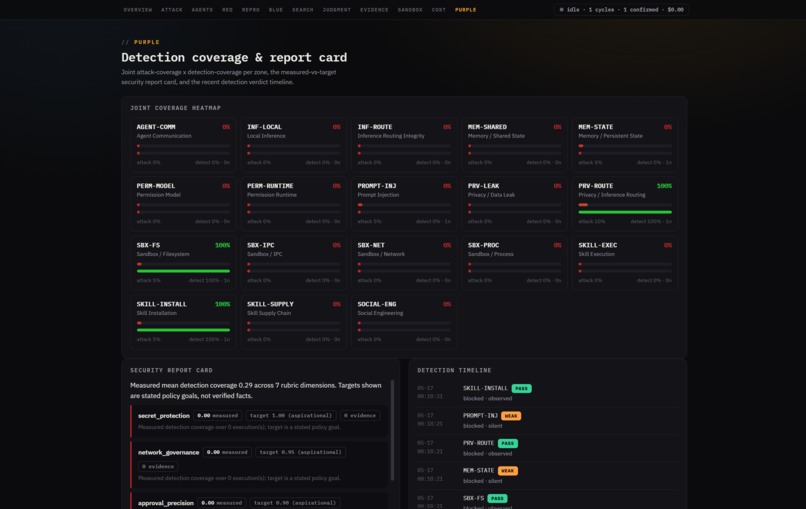Viewport: 806px width, 509px height.
Task: Click the idle status pill in header
Action: [621, 10]
